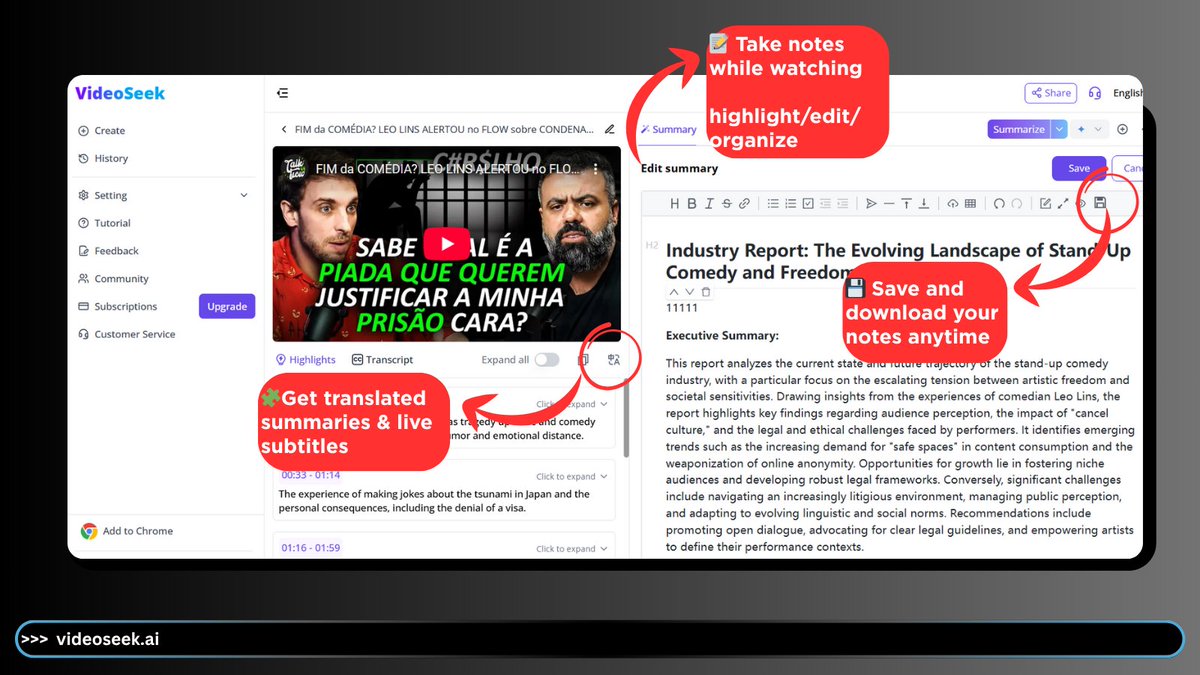This screenshot has height=675, width=1200.
Task: Click the insert-line-above icon
Action: 906,204
